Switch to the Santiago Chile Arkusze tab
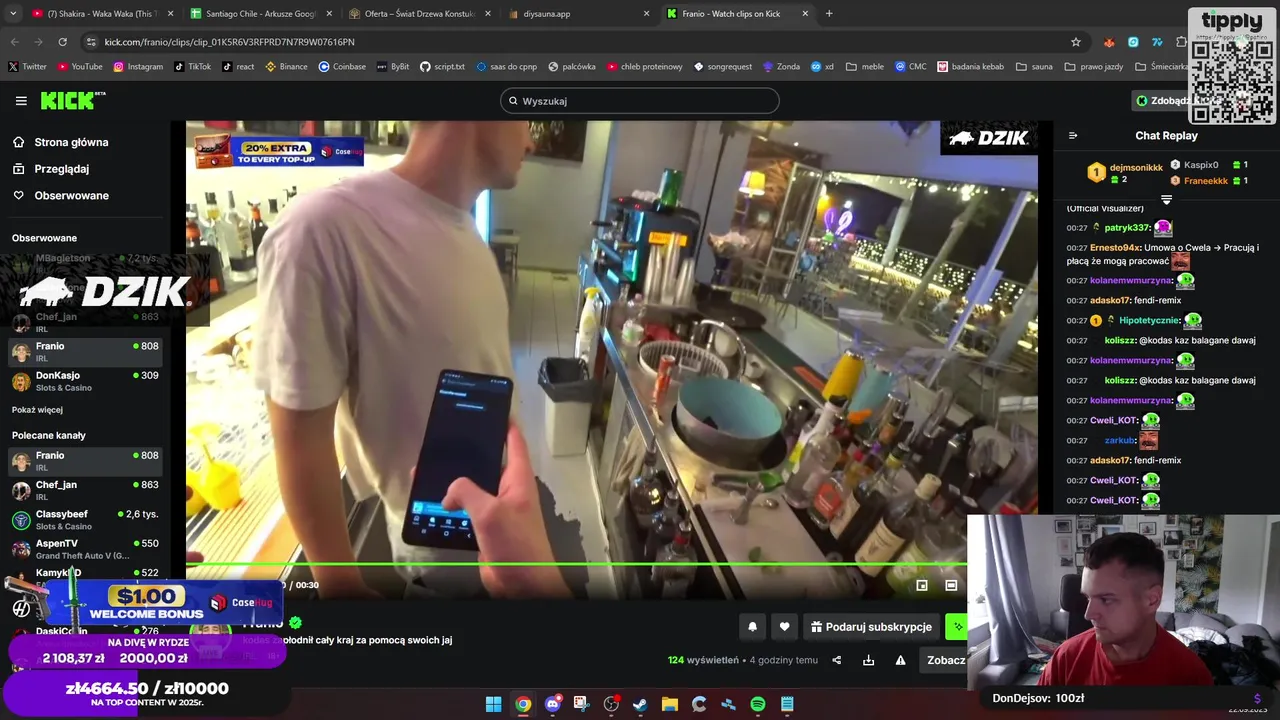This screenshot has height=720, width=1280. (260, 14)
